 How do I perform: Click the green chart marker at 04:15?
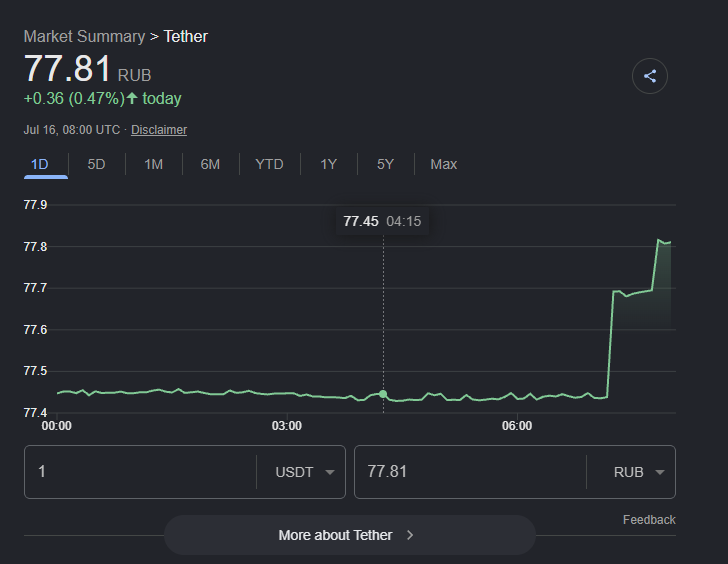point(383,394)
